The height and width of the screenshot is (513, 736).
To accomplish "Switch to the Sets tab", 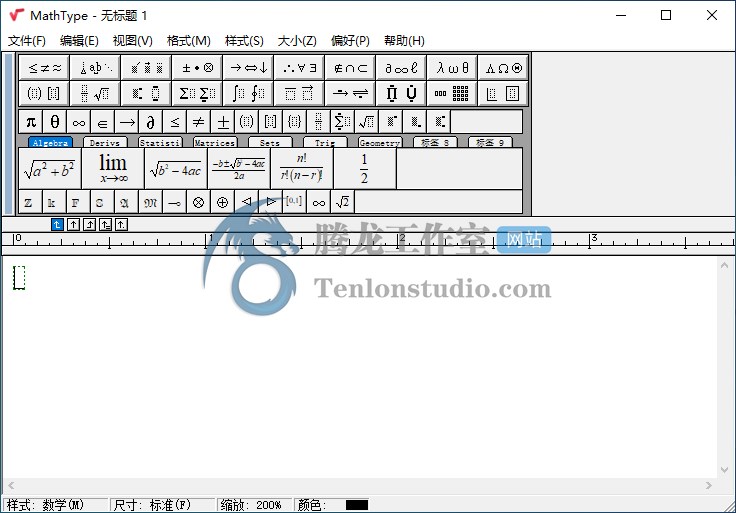I will click(270, 142).
